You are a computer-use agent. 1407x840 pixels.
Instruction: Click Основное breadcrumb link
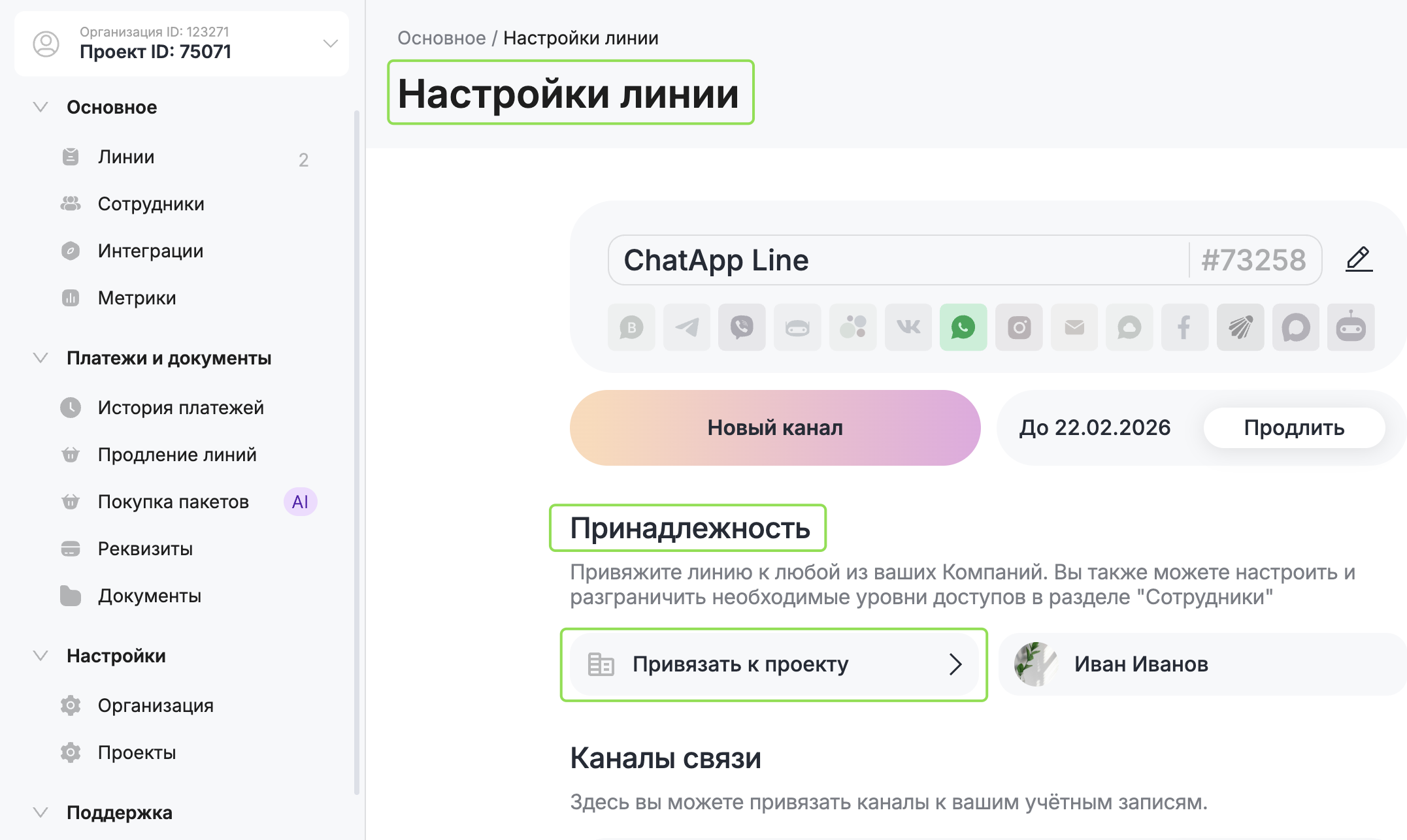tap(441, 38)
